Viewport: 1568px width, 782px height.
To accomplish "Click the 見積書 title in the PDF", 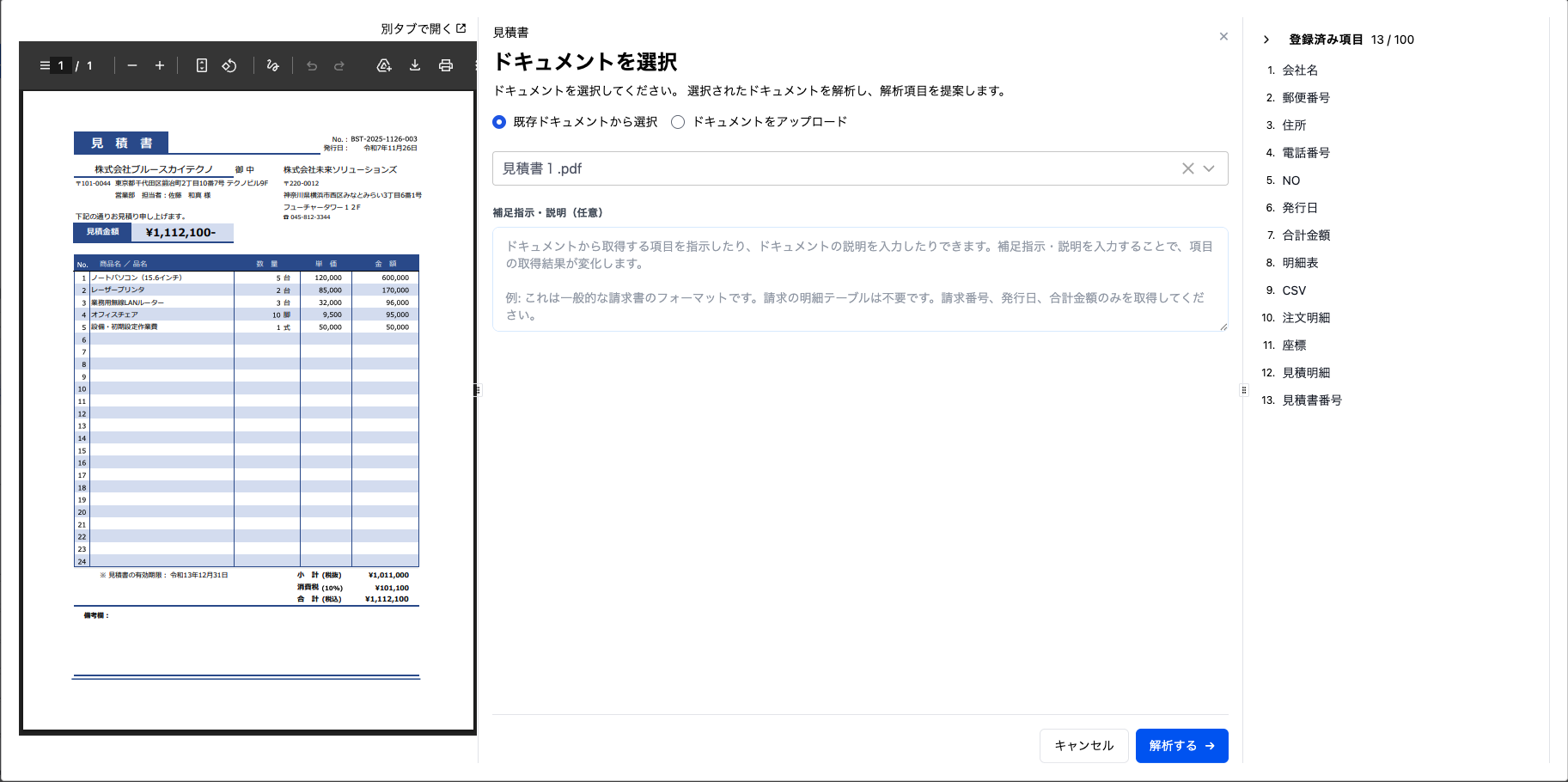I will (x=121, y=143).
